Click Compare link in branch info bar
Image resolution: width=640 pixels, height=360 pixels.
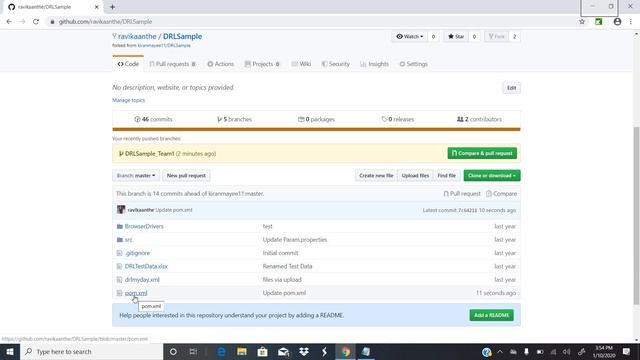pos(501,193)
